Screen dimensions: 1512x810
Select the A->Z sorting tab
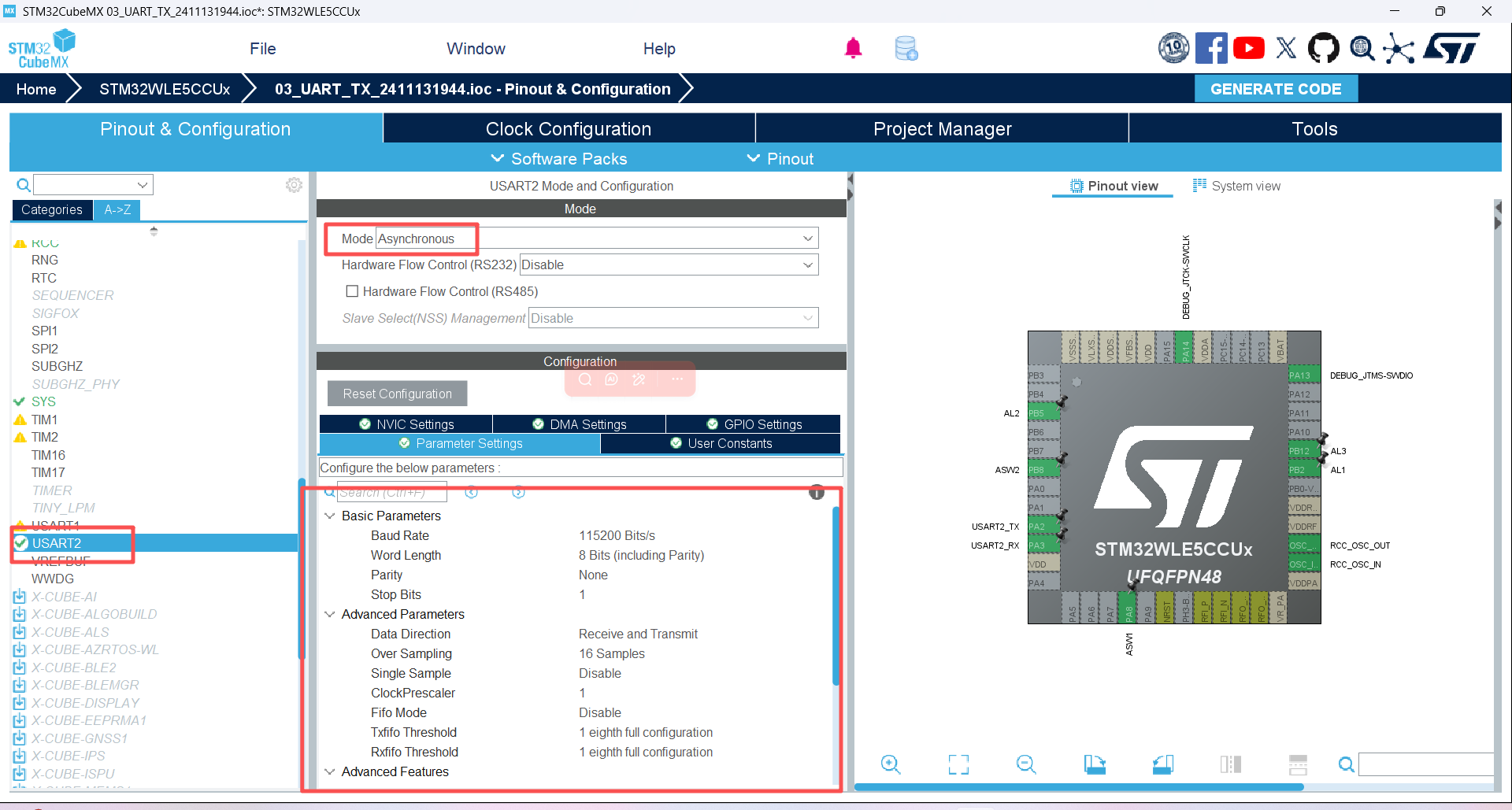pyautogui.click(x=117, y=210)
